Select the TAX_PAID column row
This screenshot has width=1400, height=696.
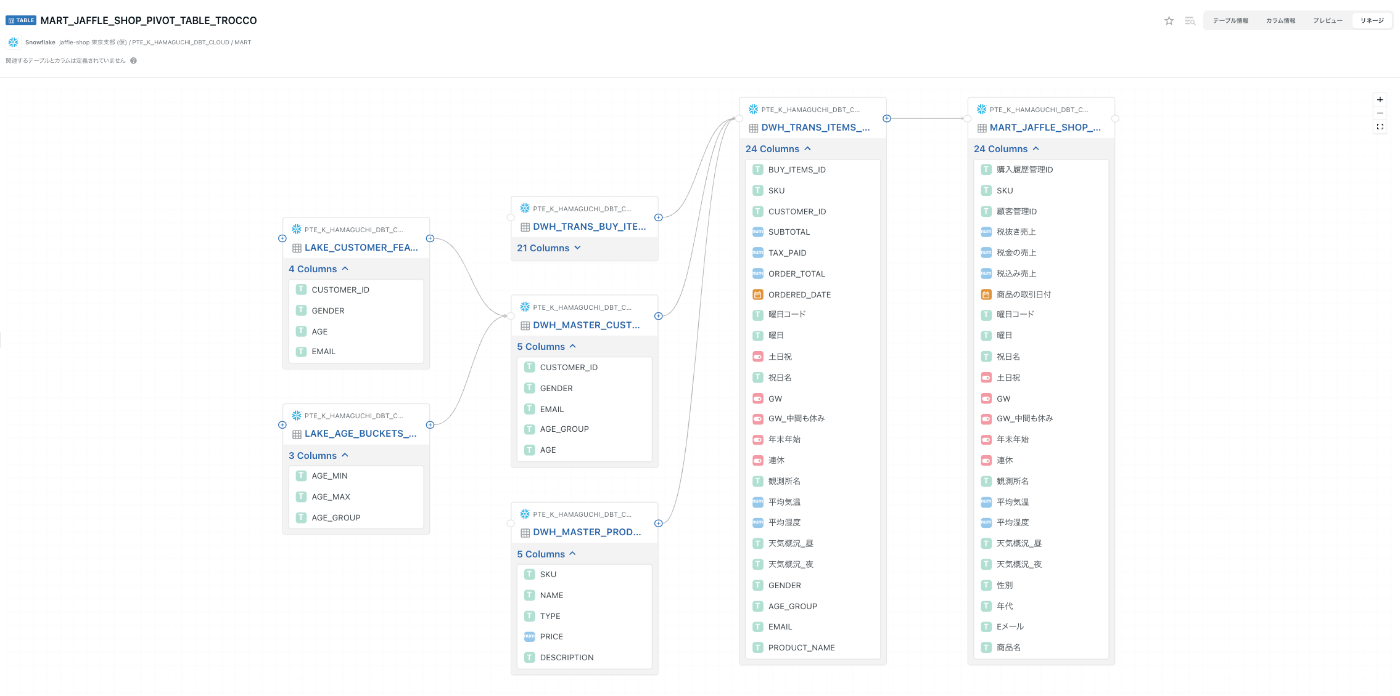coord(813,253)
